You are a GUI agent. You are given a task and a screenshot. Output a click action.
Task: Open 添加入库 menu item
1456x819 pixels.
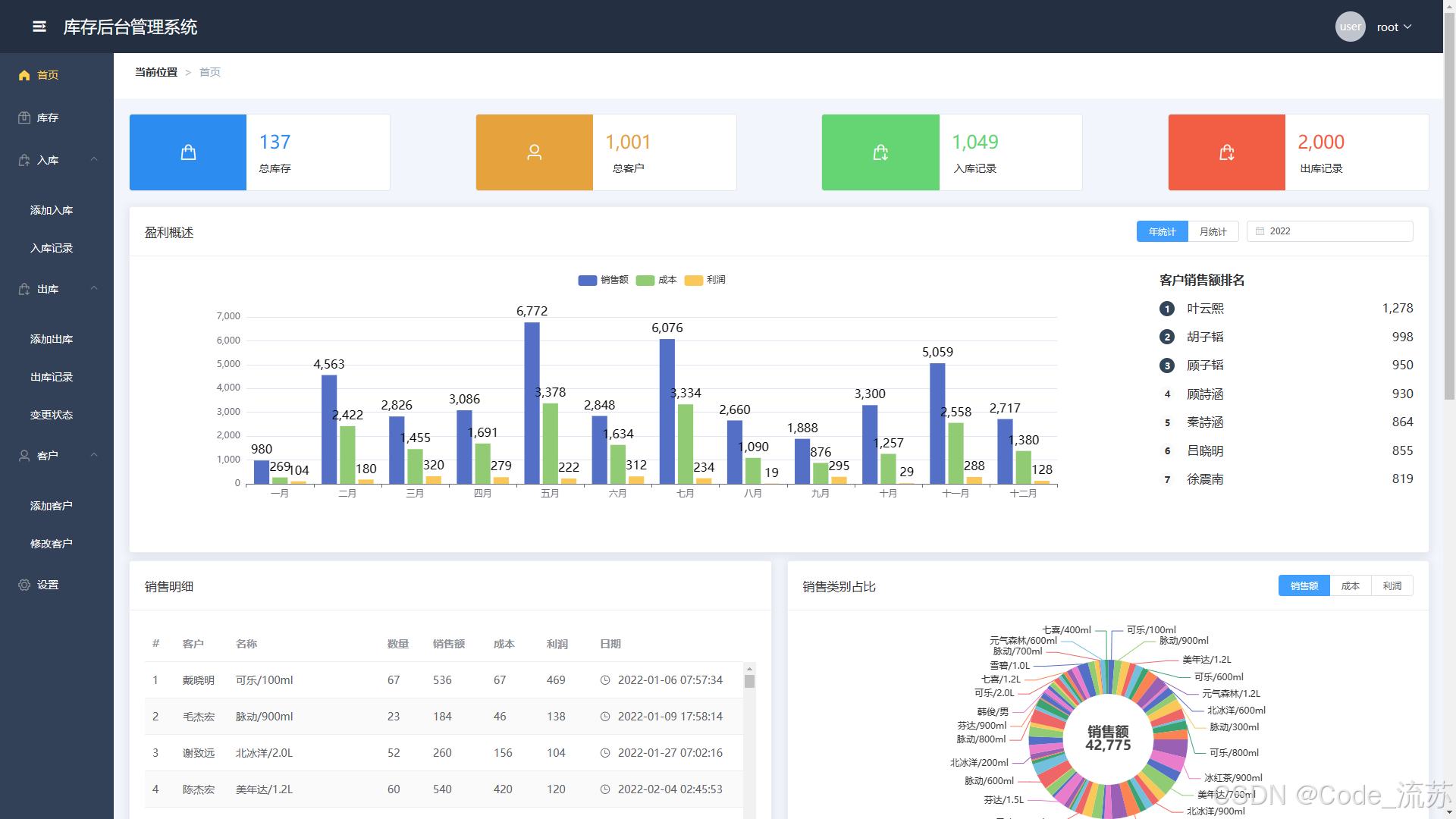tap(52, 210)
